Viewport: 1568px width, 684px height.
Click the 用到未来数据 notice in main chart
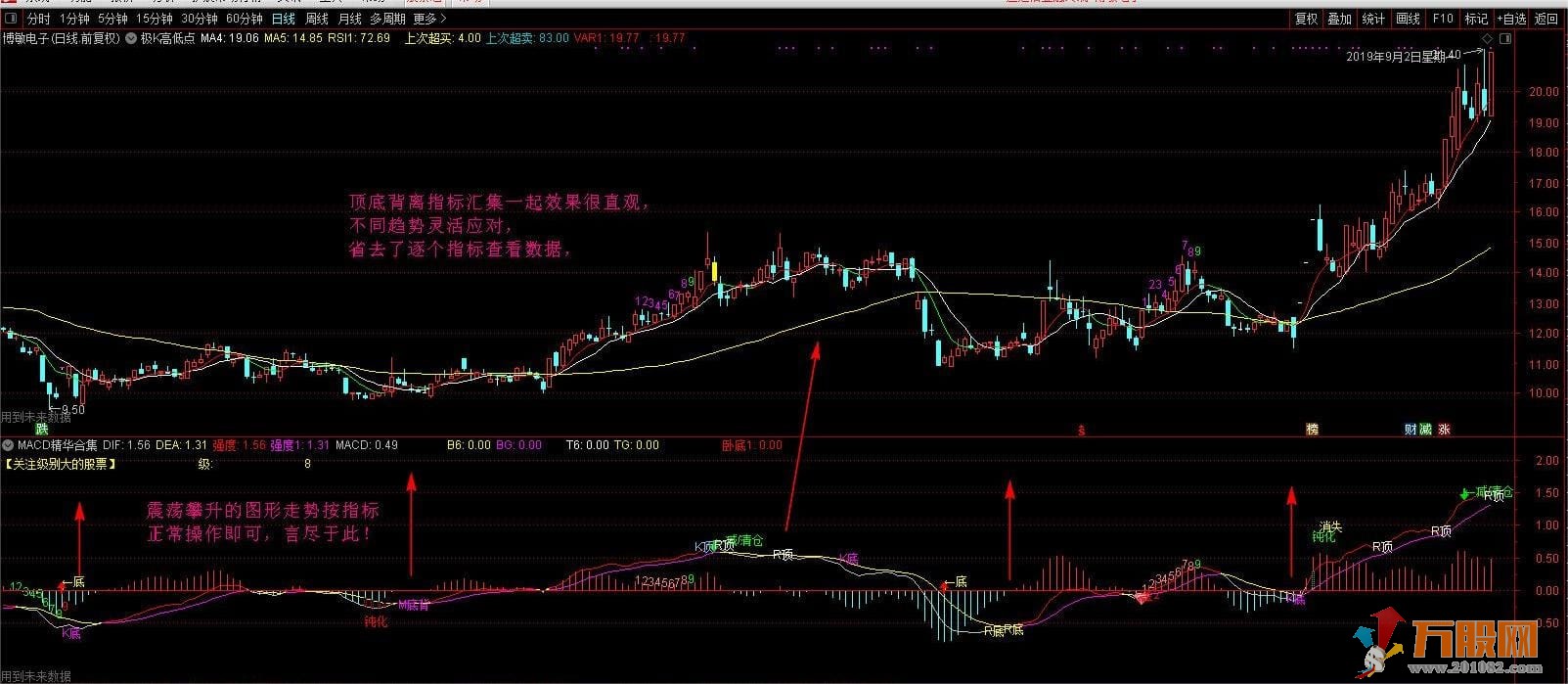pos(36,417)
